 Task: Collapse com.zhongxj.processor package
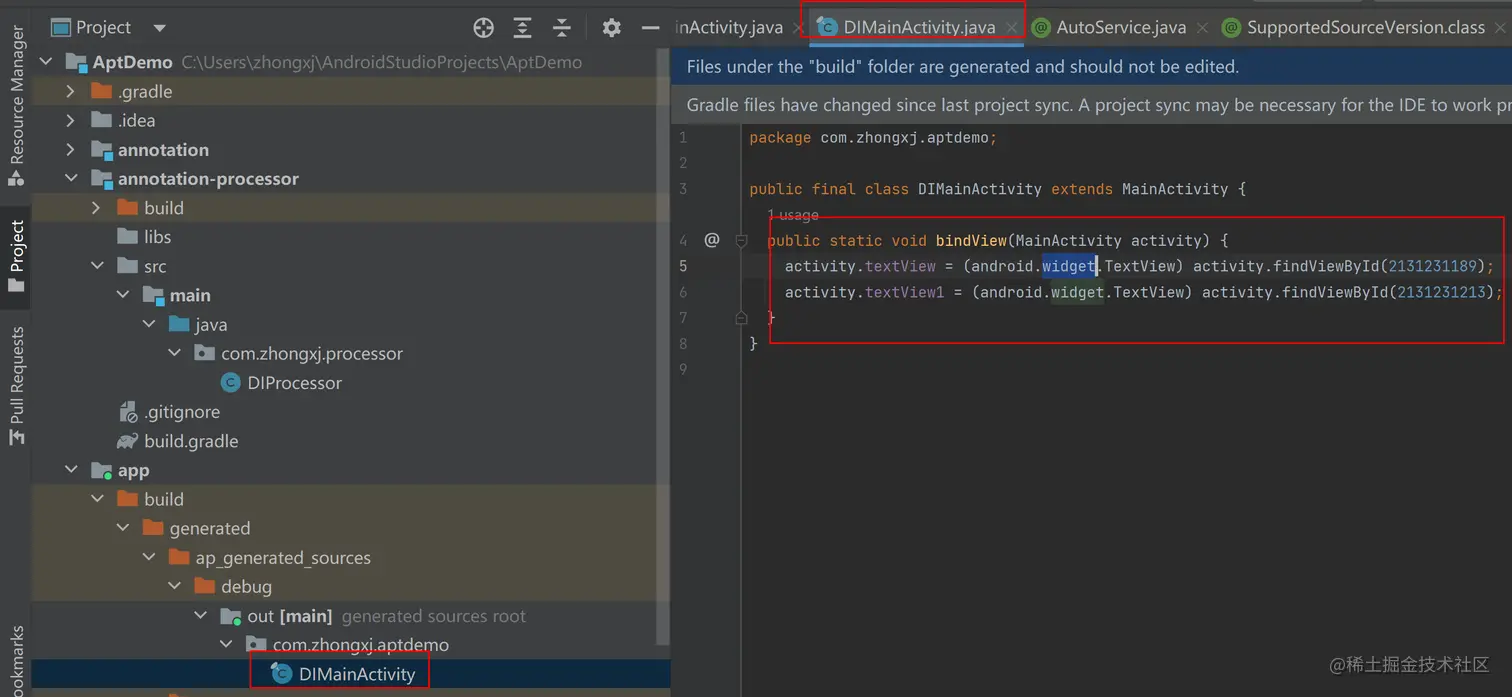point(175,353)
